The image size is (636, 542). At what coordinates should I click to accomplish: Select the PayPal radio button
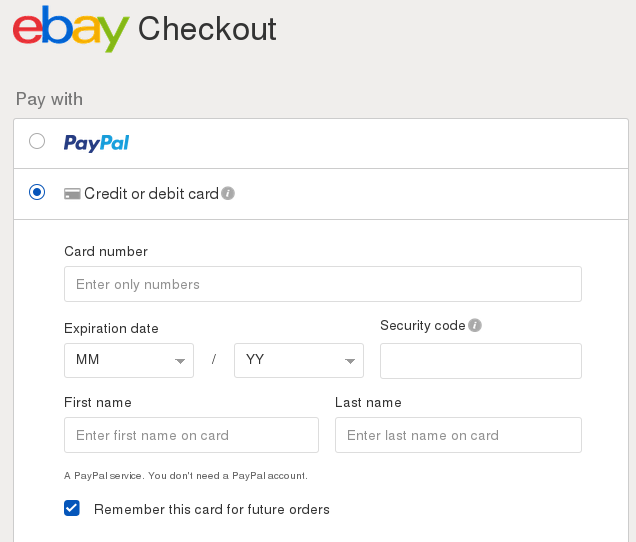[37, 141]
